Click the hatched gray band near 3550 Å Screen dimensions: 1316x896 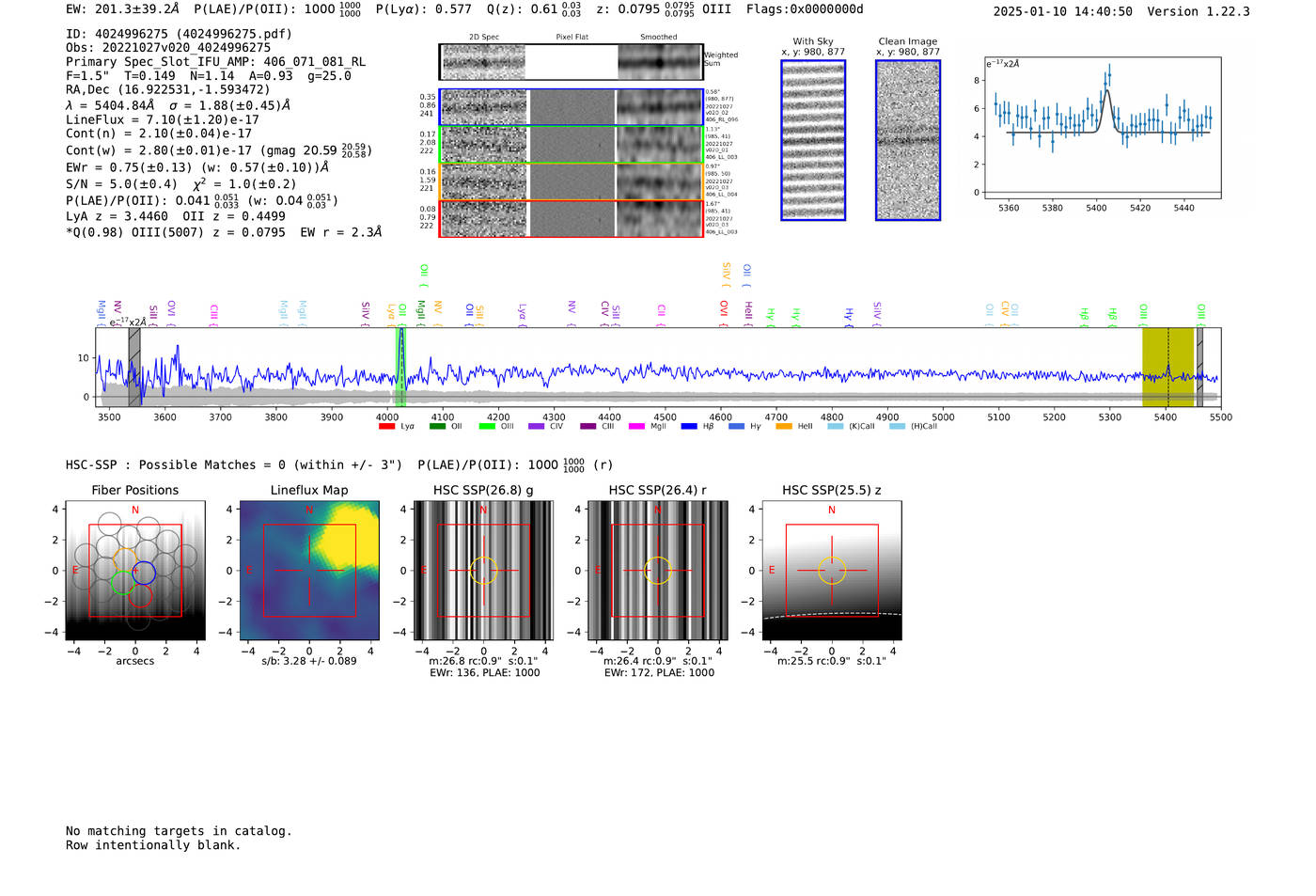pyautogui.click(x=134, y=367)
